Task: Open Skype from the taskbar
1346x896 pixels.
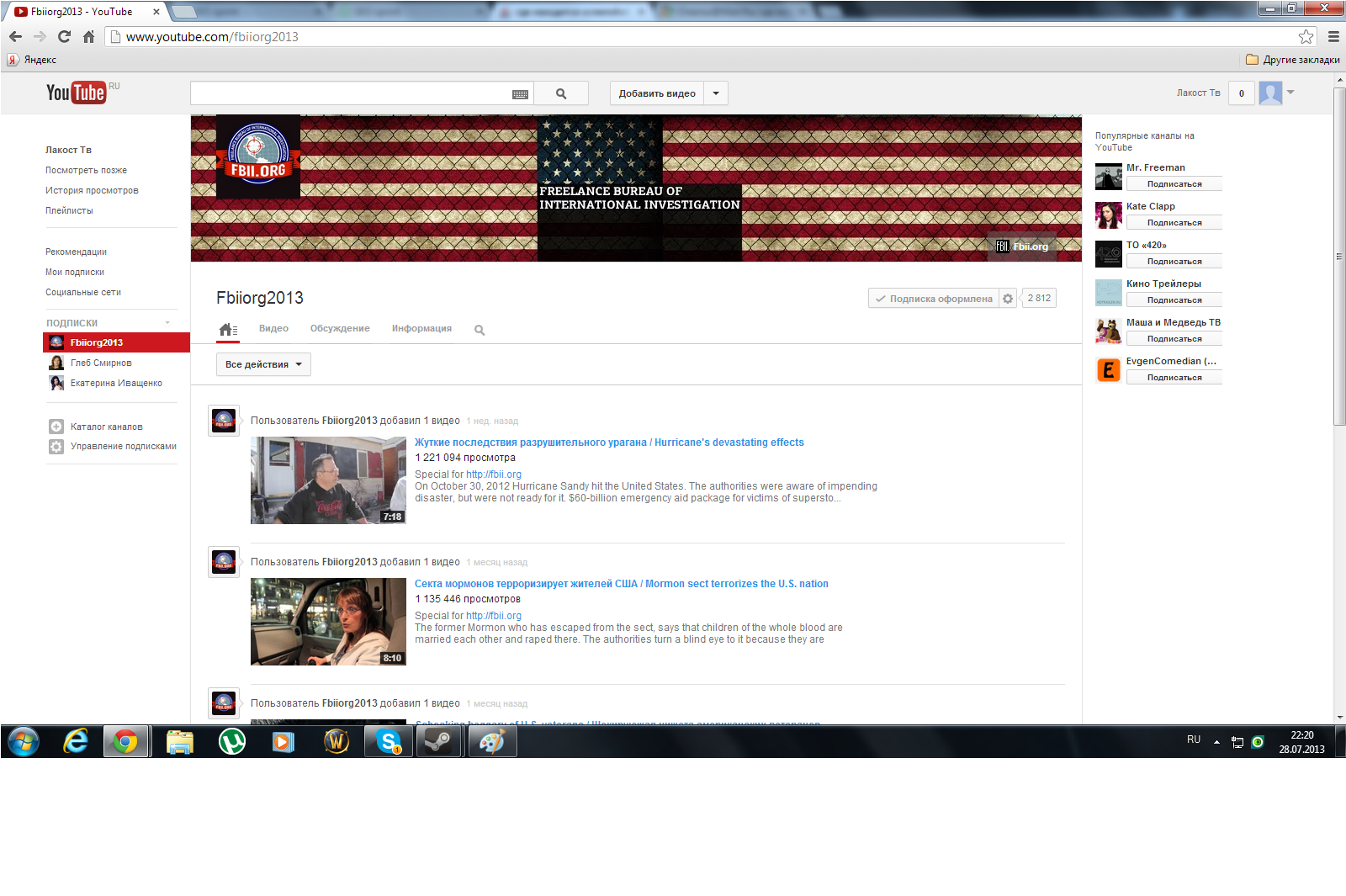Action: click(389, 741)
